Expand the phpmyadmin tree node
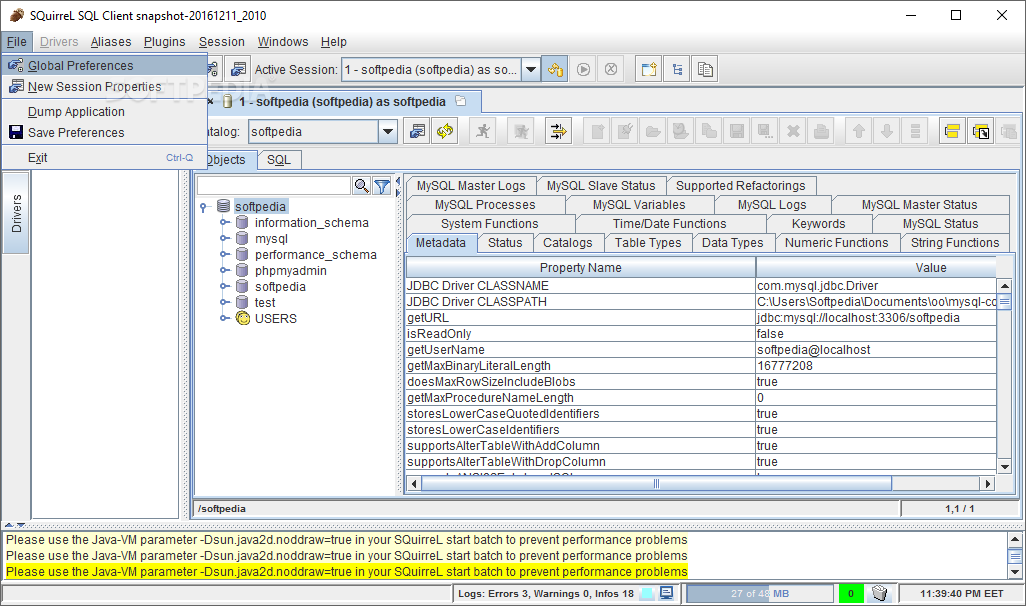This screenshot has height=606, width=1026. pyautogui.click(x=224, y=270)
